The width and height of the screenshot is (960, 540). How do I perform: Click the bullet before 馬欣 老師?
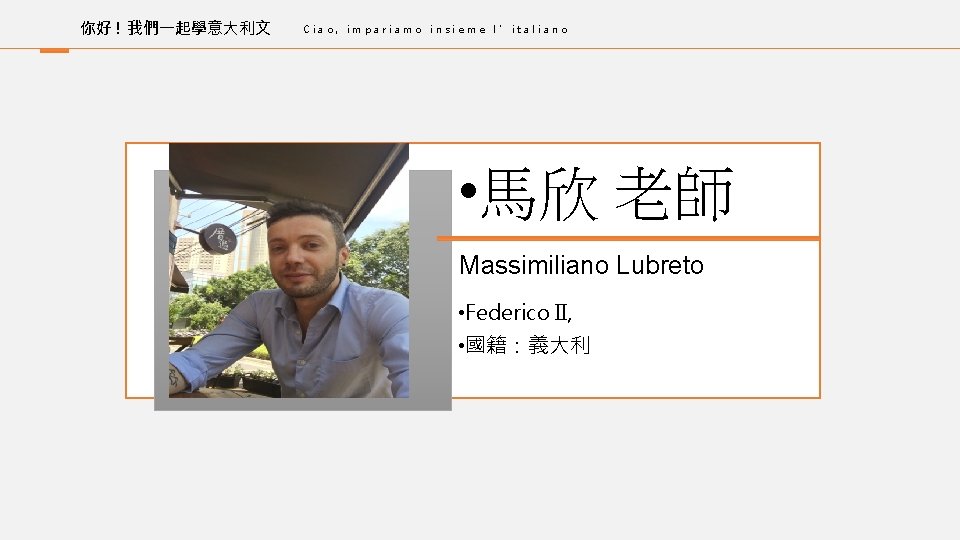(468, 191)
